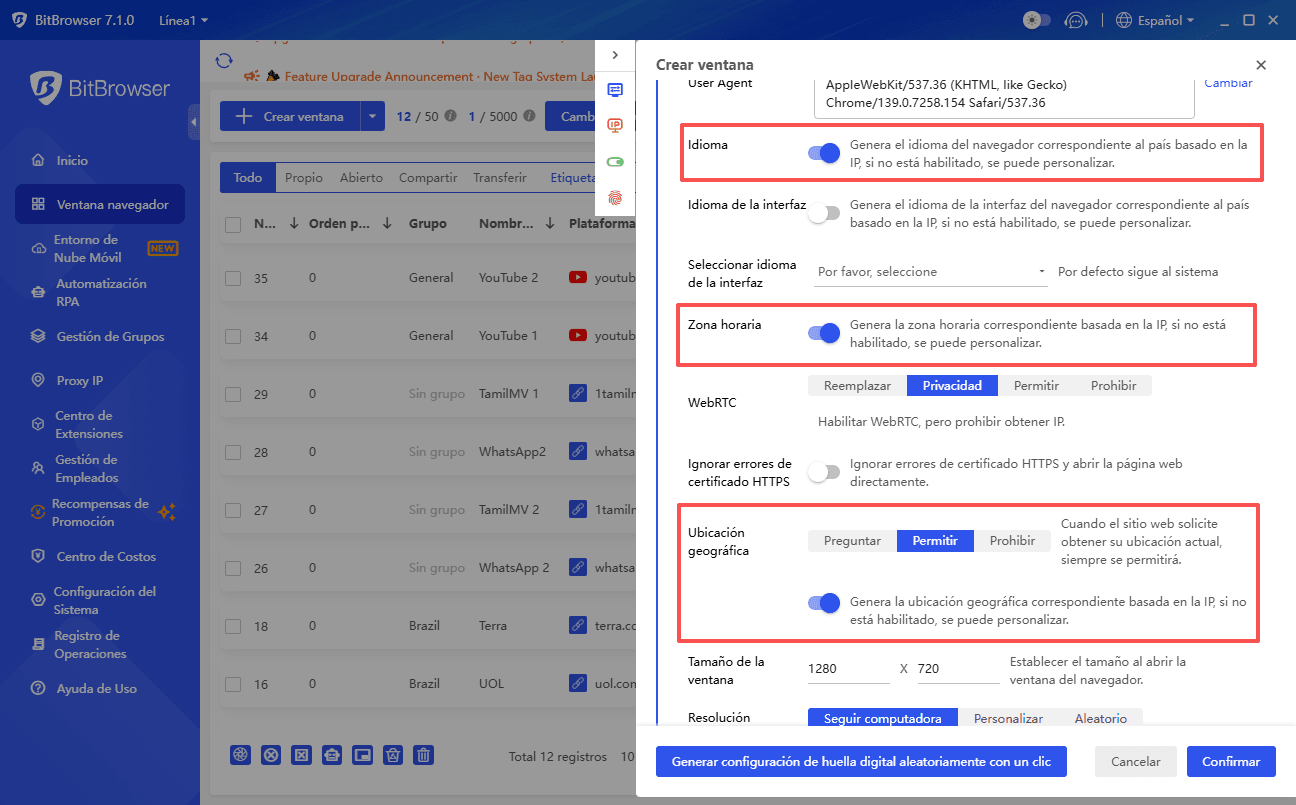
Task: Click the Cambiar link next to User Agent
Action: [x=1228, y=83]
